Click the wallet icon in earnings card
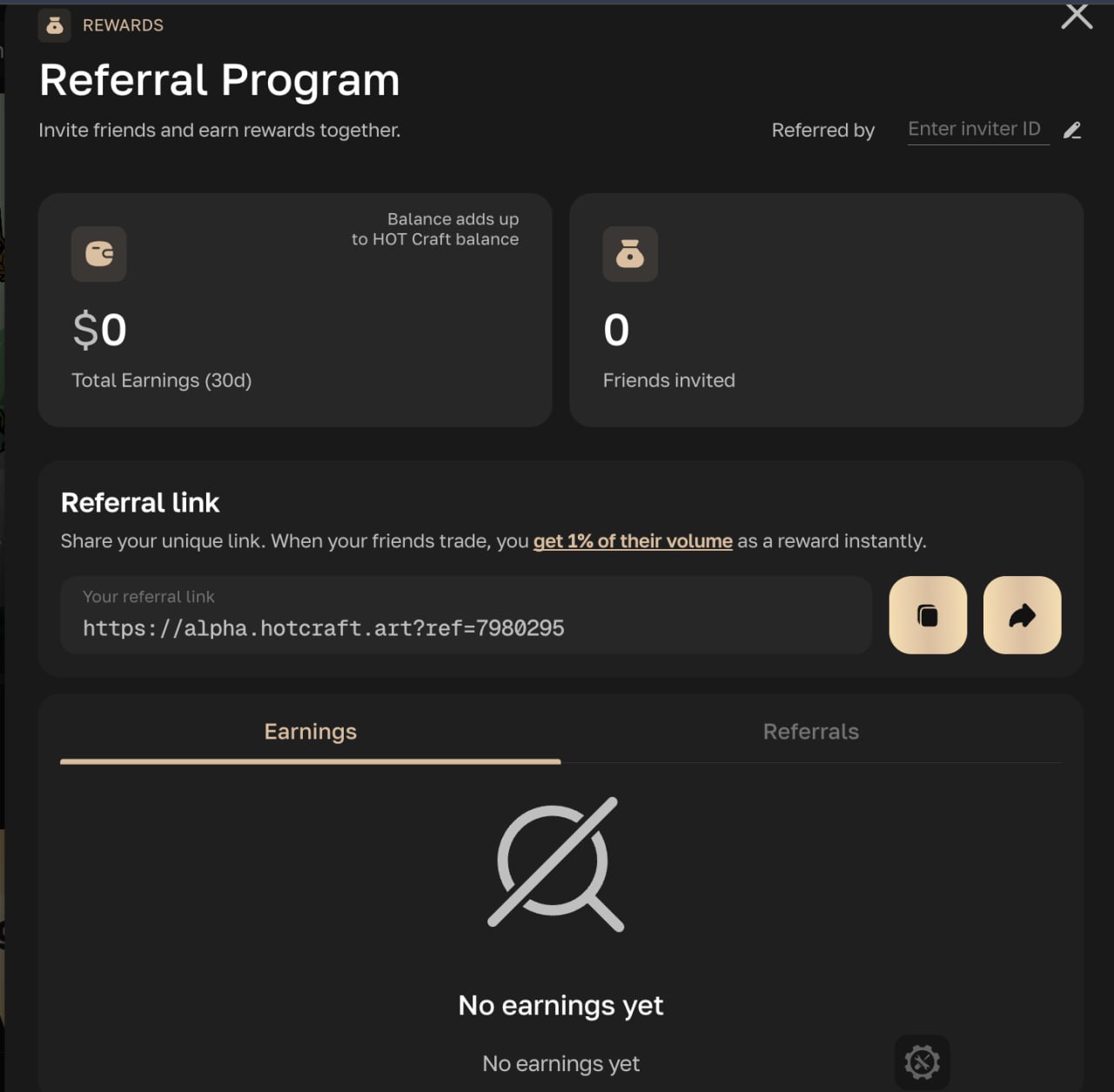 click(99, 254)
